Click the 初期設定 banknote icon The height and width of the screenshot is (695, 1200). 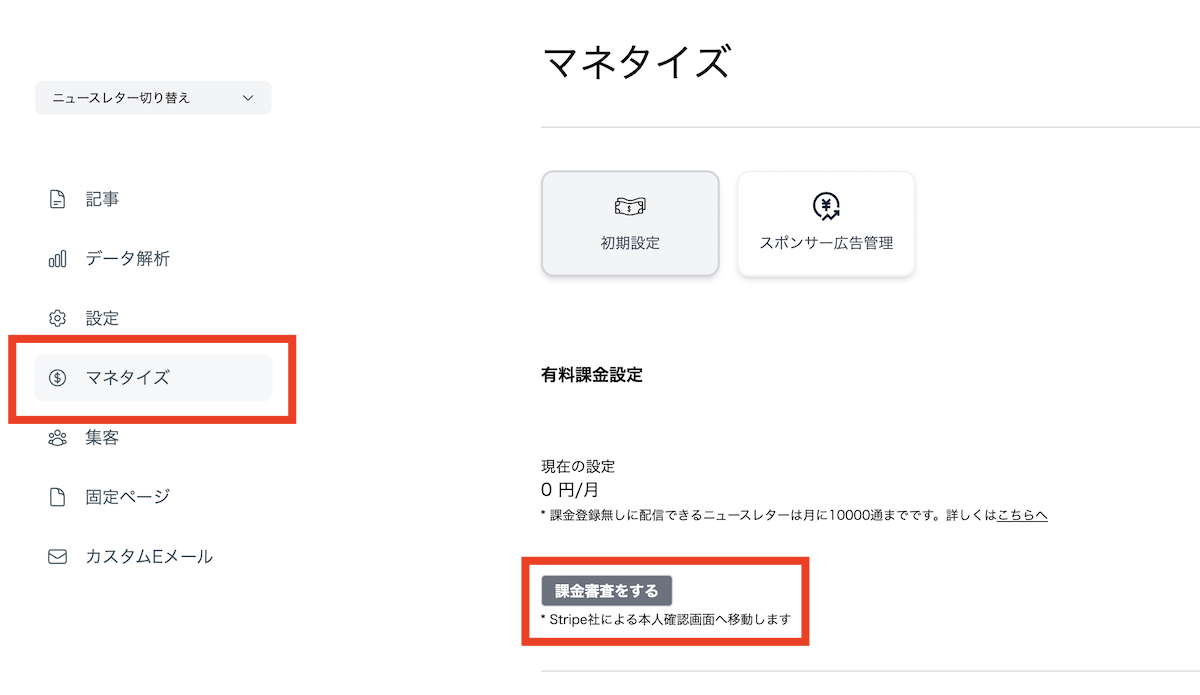[x=629, y=205]
